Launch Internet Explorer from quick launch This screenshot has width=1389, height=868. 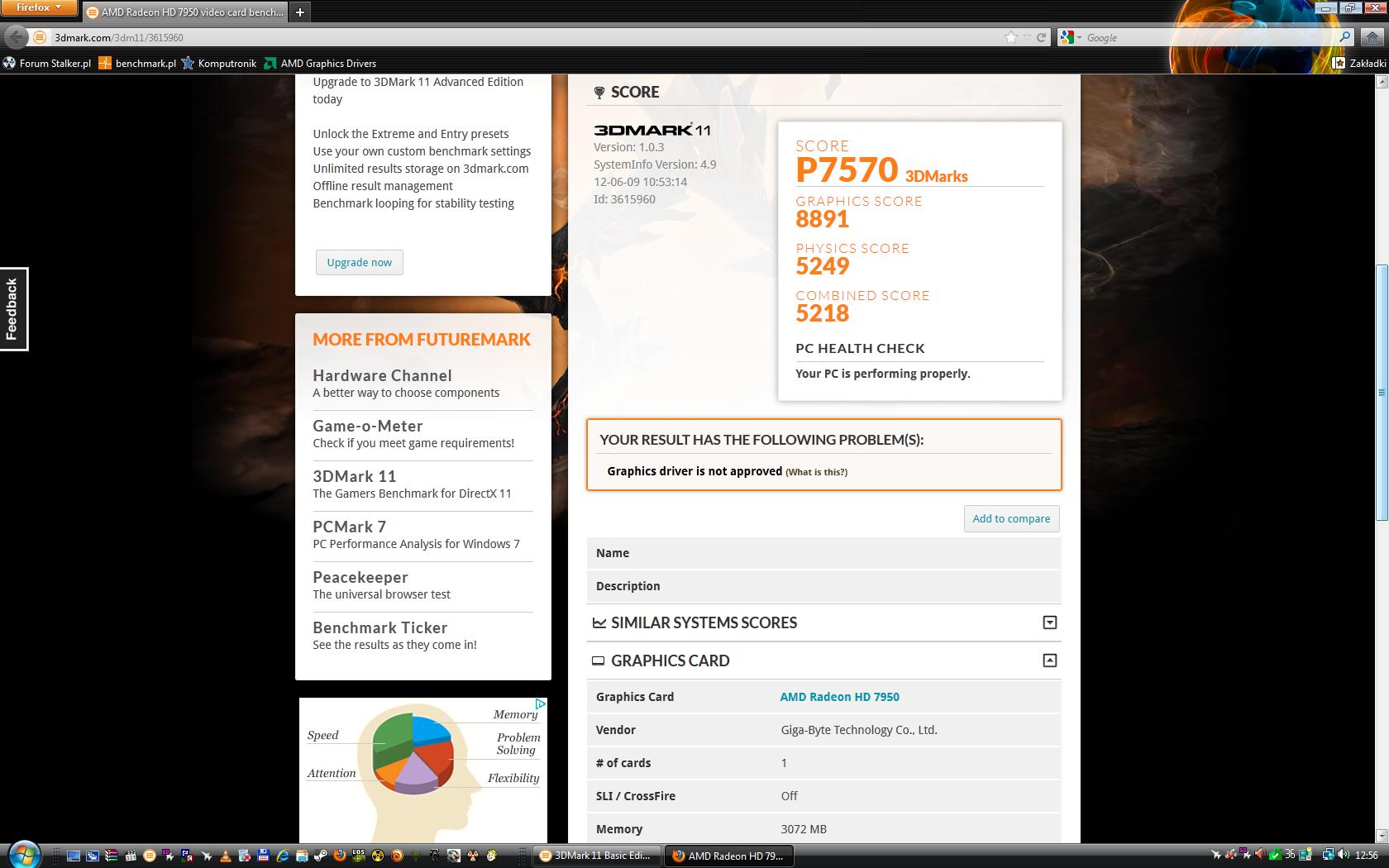click(x=283, y=856)
